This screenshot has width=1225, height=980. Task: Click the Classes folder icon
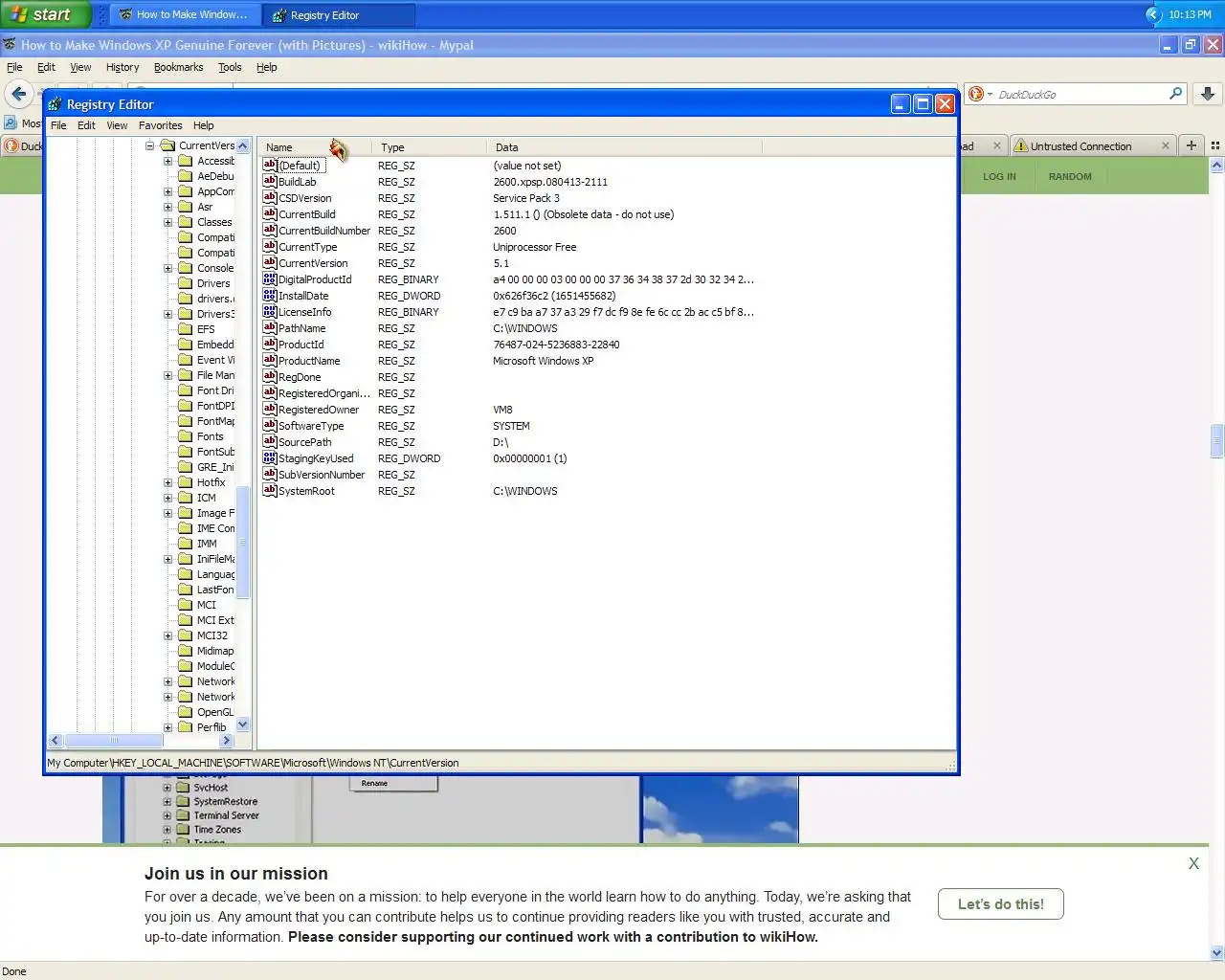[x=186, y=222]
